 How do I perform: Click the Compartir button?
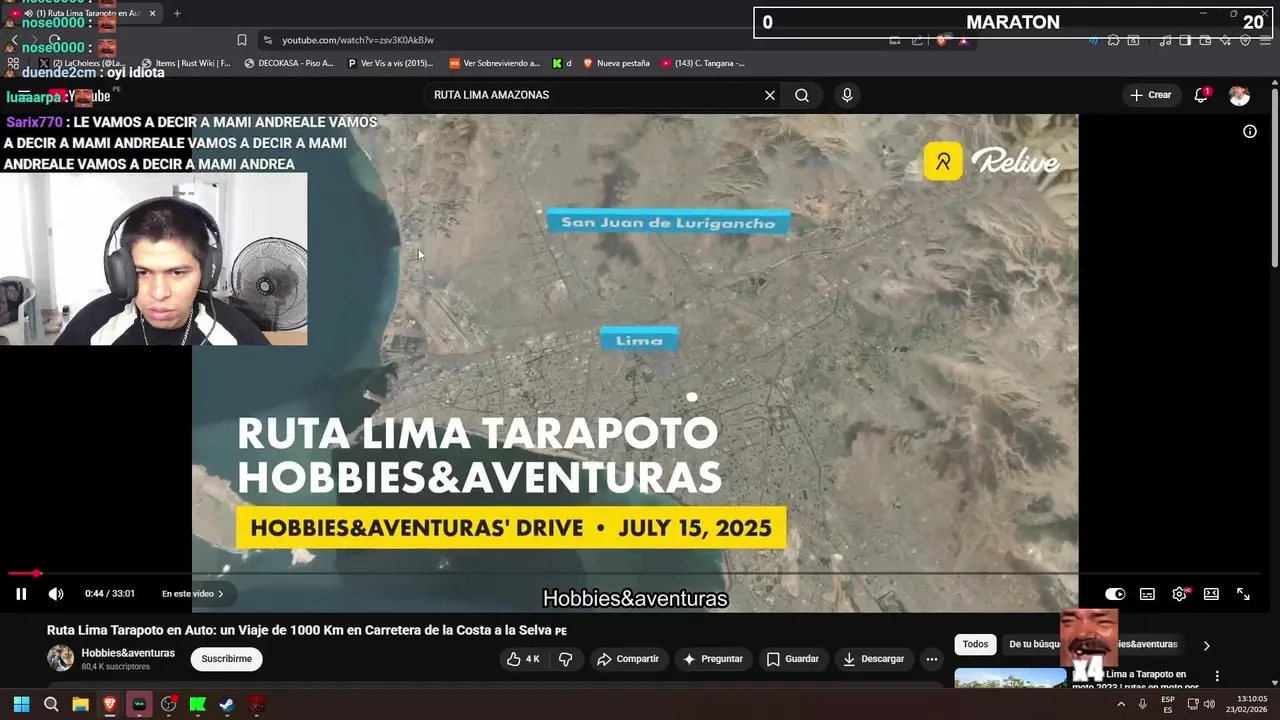(628, 659)
